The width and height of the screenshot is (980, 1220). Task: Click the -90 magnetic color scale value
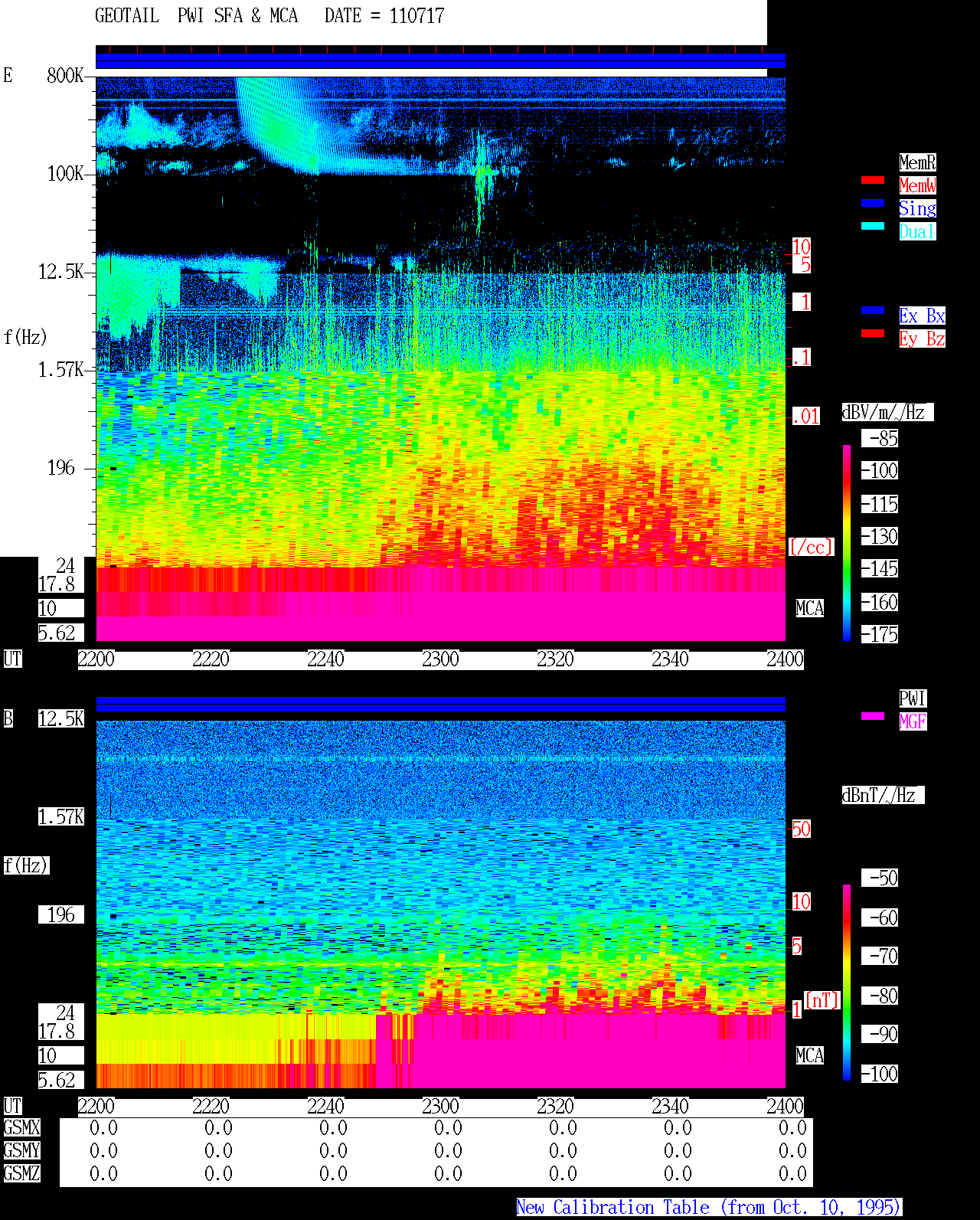[880, 1034]
